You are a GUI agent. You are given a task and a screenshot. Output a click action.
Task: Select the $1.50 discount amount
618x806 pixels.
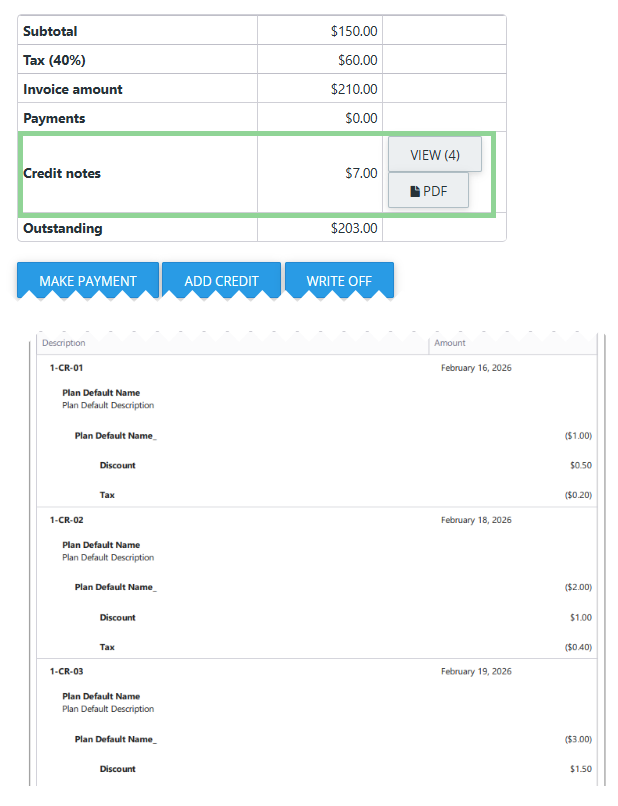pos(581,769)
